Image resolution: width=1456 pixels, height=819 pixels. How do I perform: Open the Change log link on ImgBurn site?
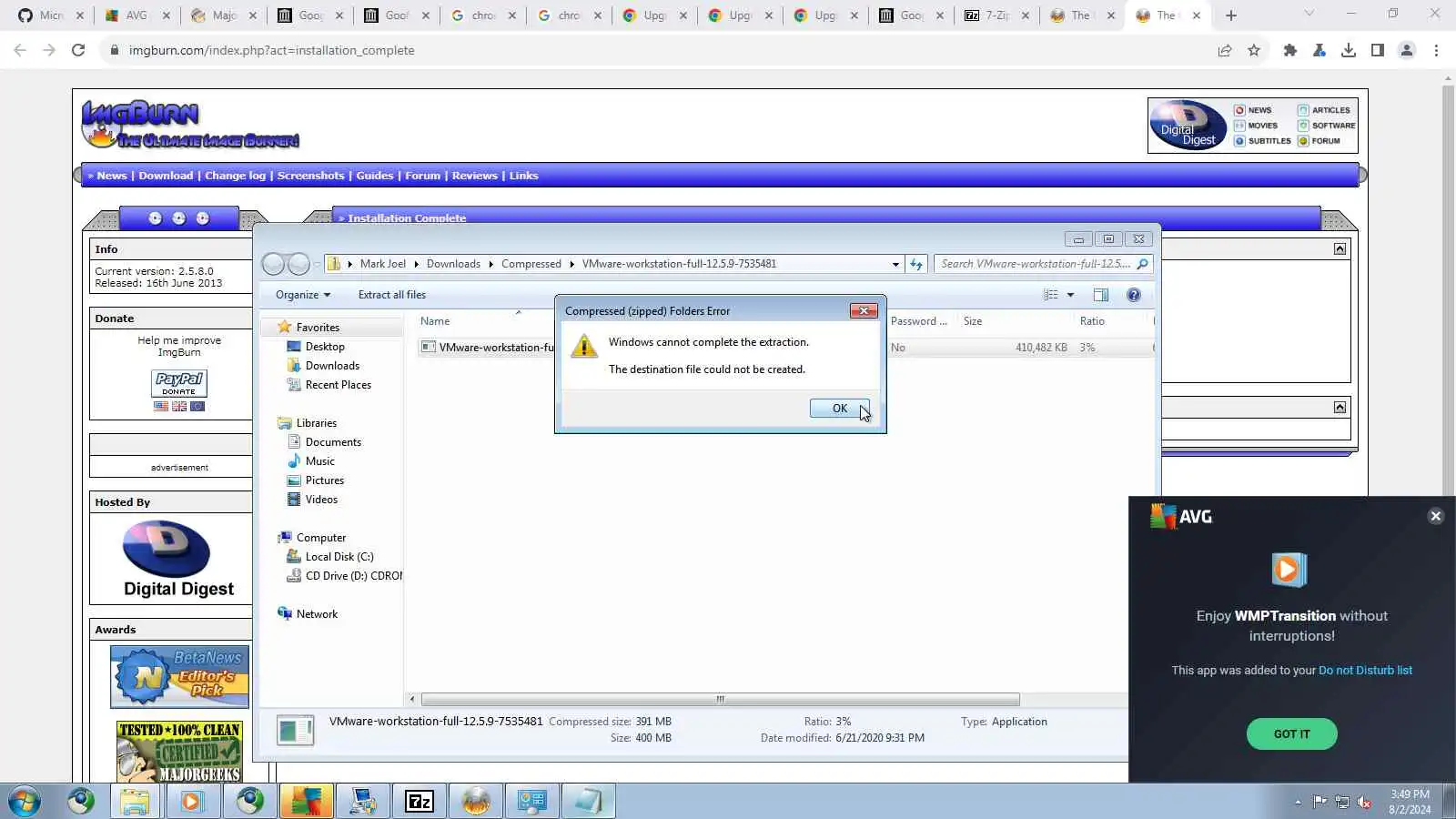[235, 176]
